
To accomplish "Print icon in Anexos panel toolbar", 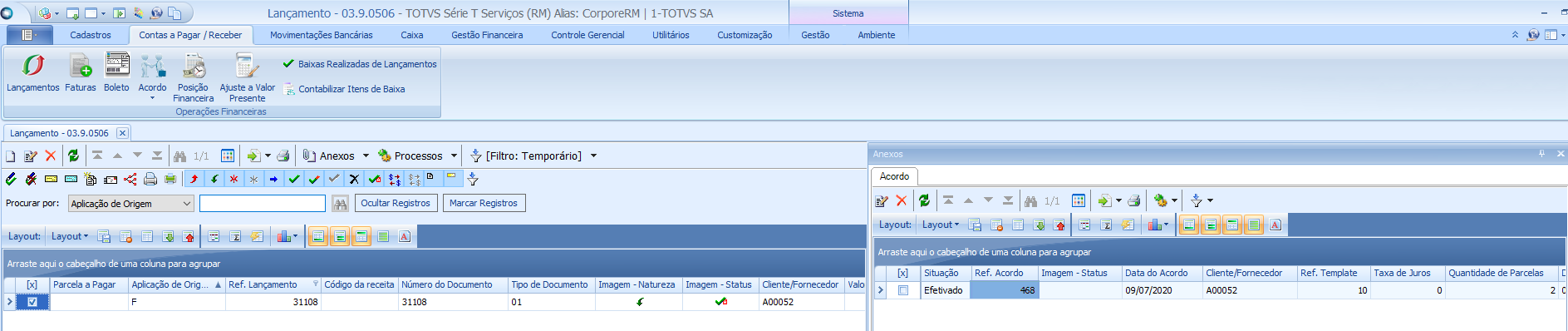I will point(1134,200).
